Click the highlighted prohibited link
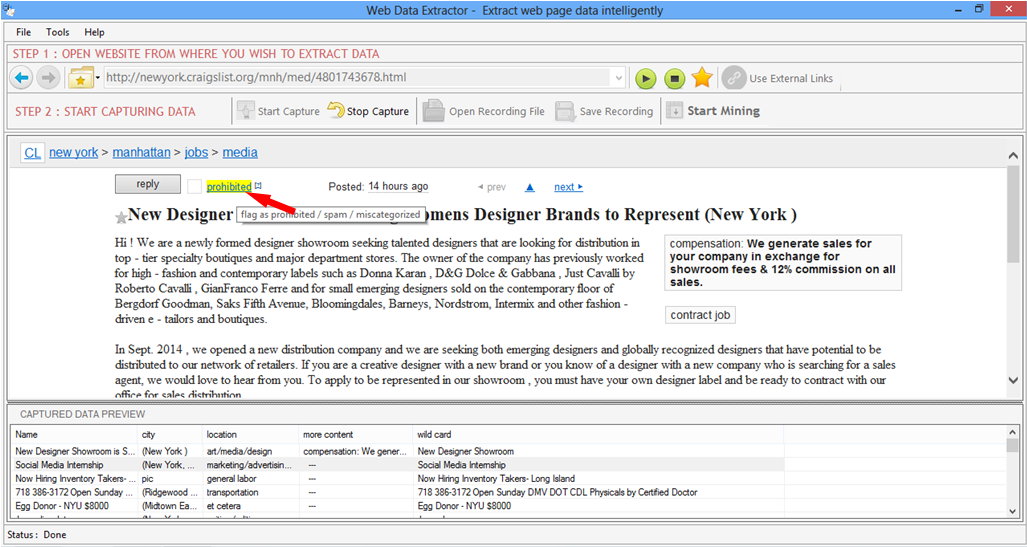The image size is (1027, 547). pos(229,187)
